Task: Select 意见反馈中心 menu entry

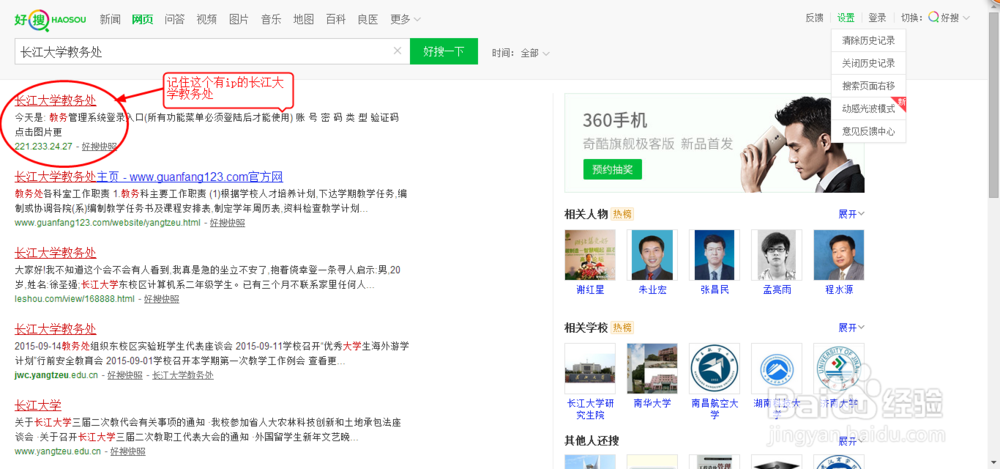Action: 868,131
